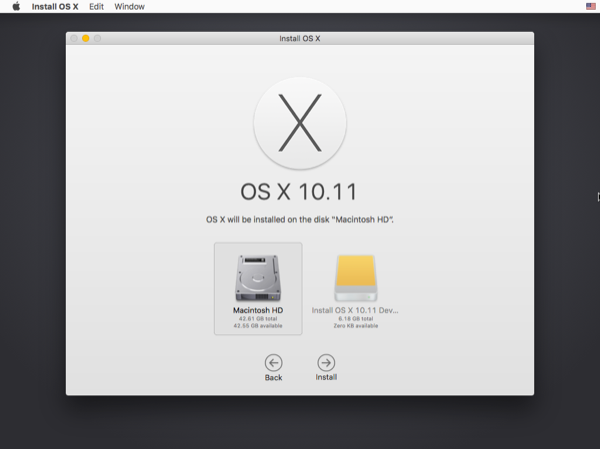Click the Install OS X 10.11 Dev label

click(x=355, y=311)
